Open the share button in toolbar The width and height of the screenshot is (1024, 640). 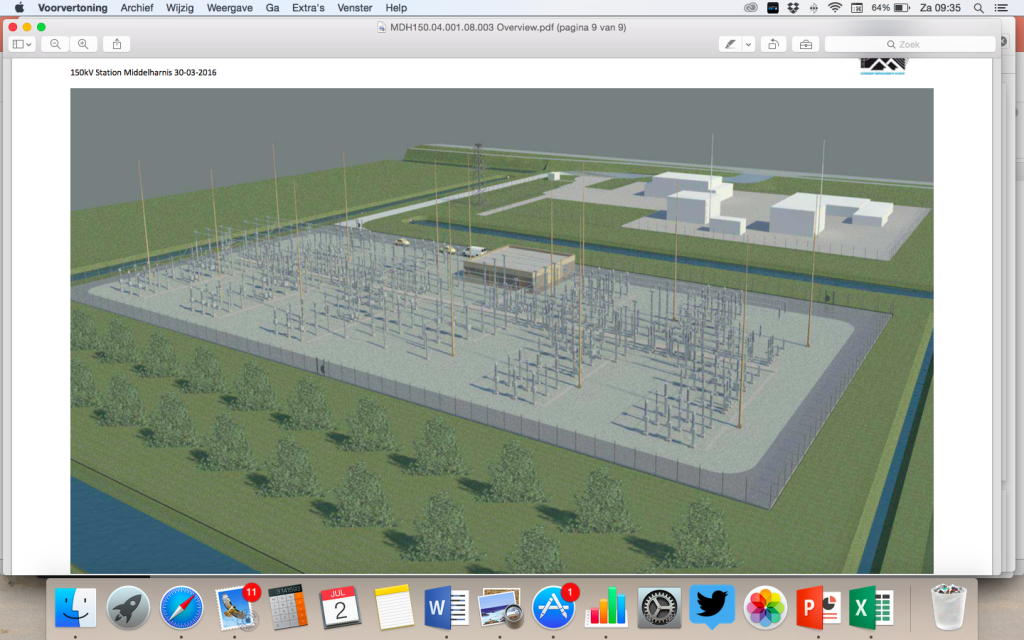pyautogui.click(x=117, y=44)
